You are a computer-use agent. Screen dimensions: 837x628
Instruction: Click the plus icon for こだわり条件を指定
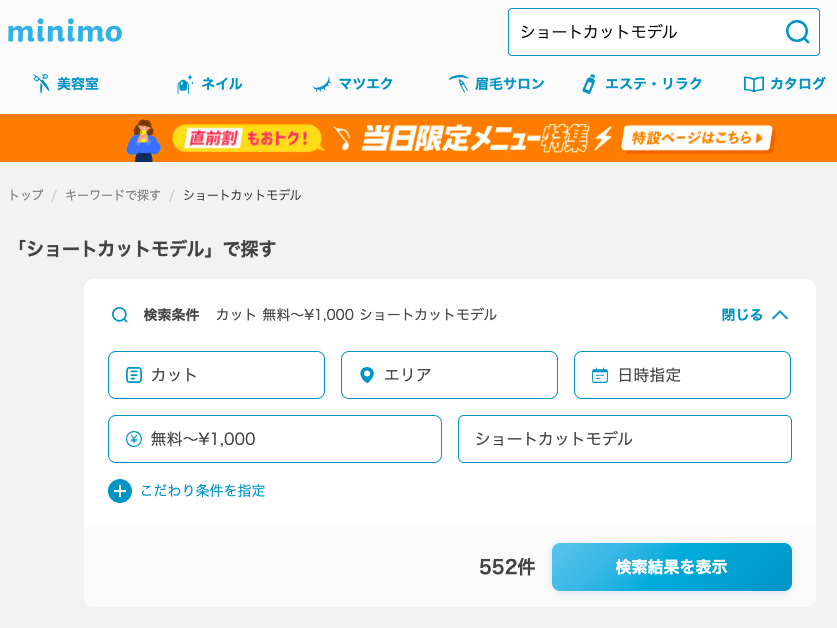click(x=120, y=491)
